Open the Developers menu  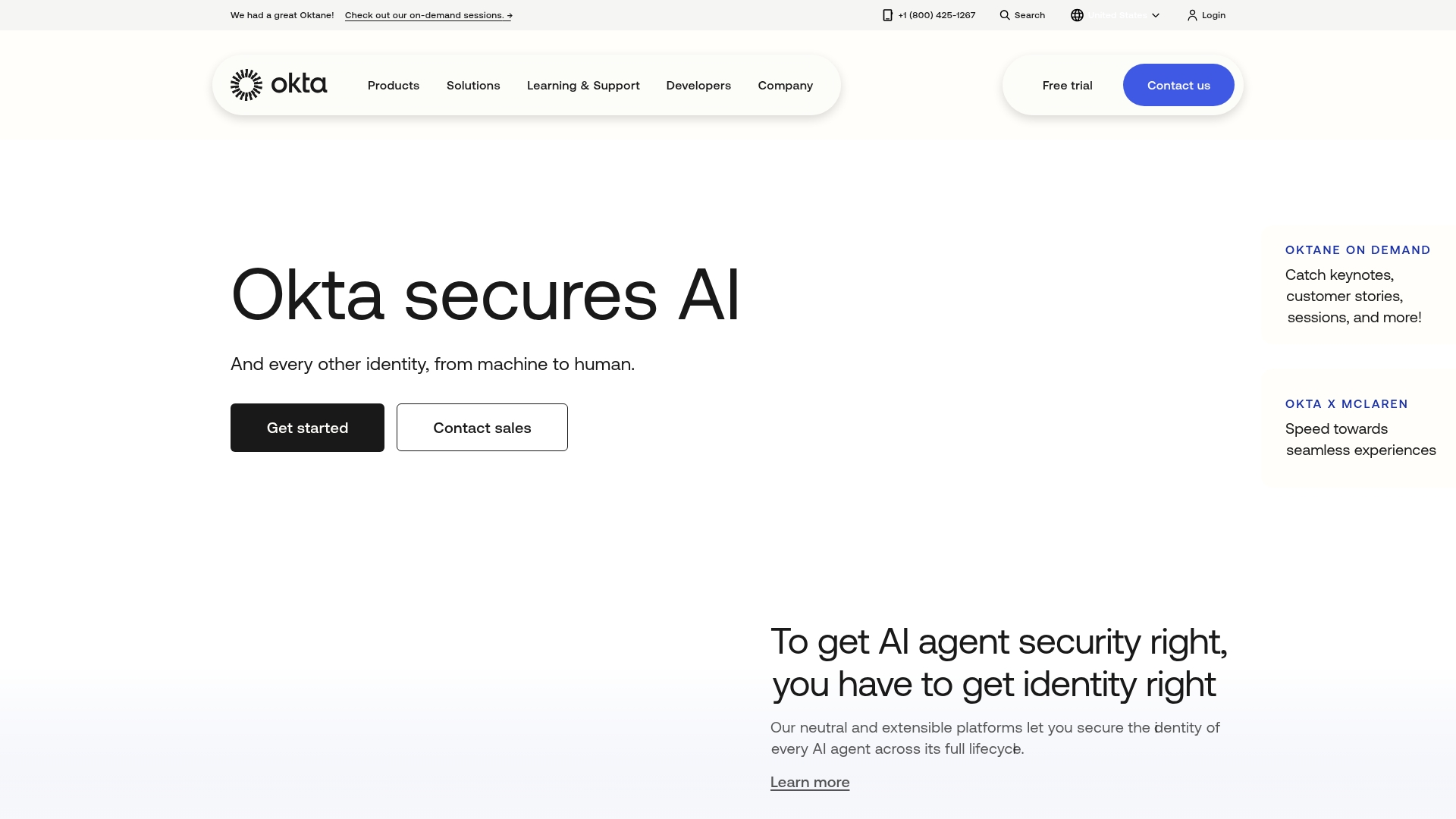click(698, 85)
